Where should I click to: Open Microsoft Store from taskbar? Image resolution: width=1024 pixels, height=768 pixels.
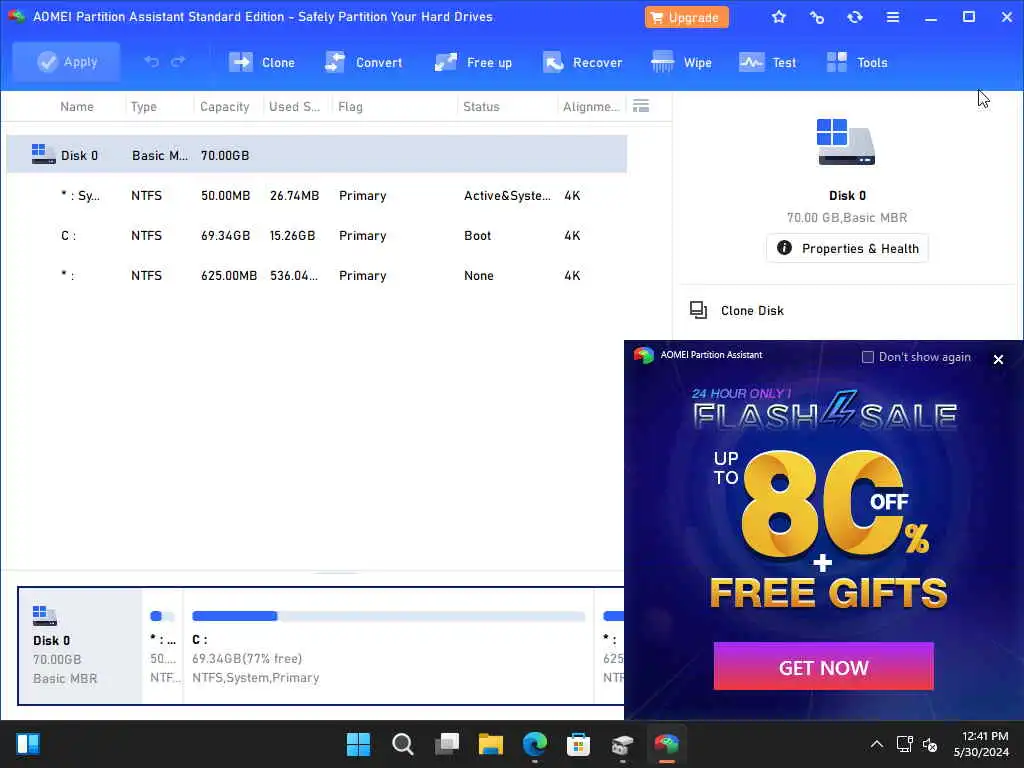pos(579,744)
